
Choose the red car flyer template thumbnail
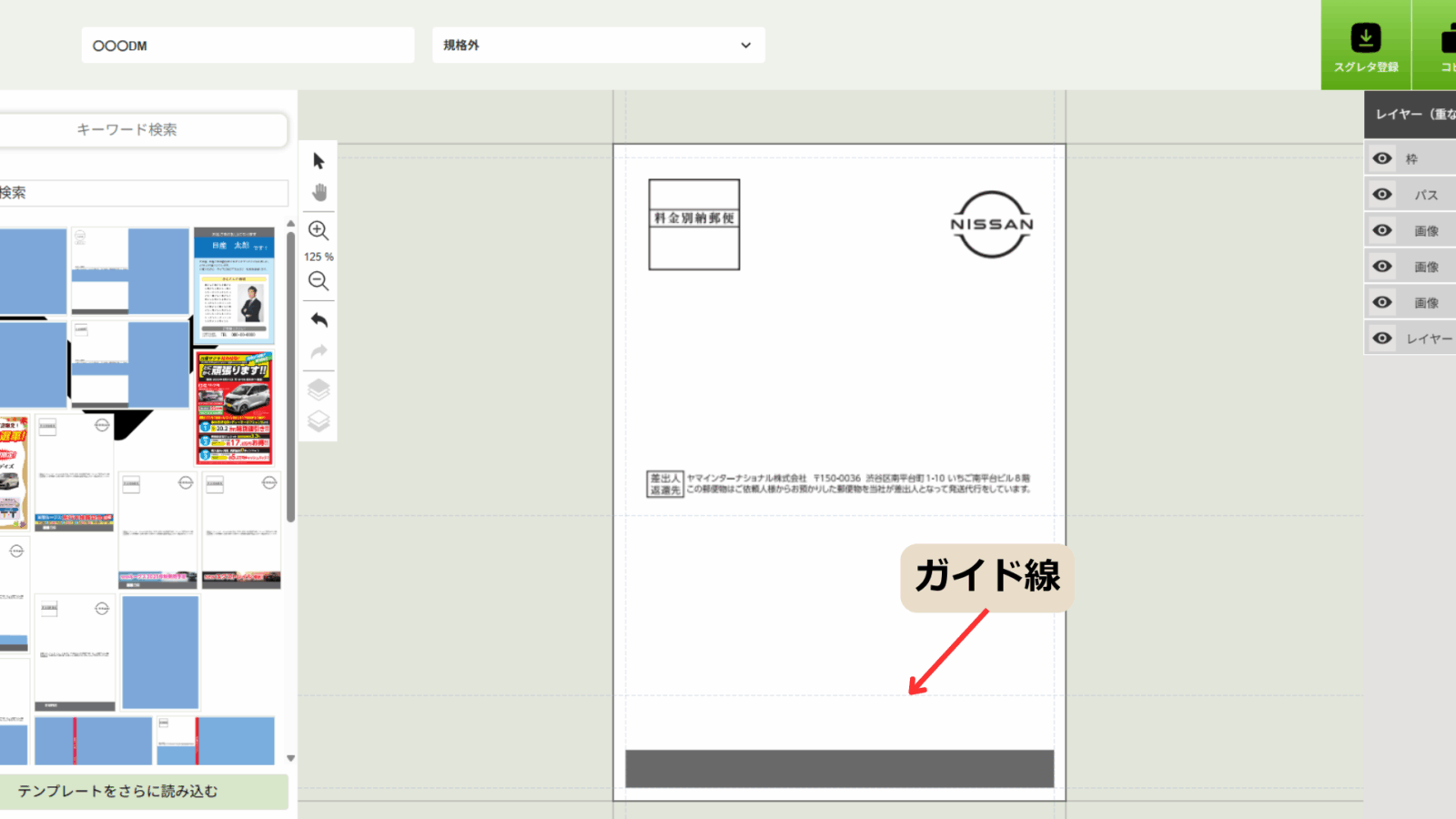pyautogui.click(x=234, y=409)
